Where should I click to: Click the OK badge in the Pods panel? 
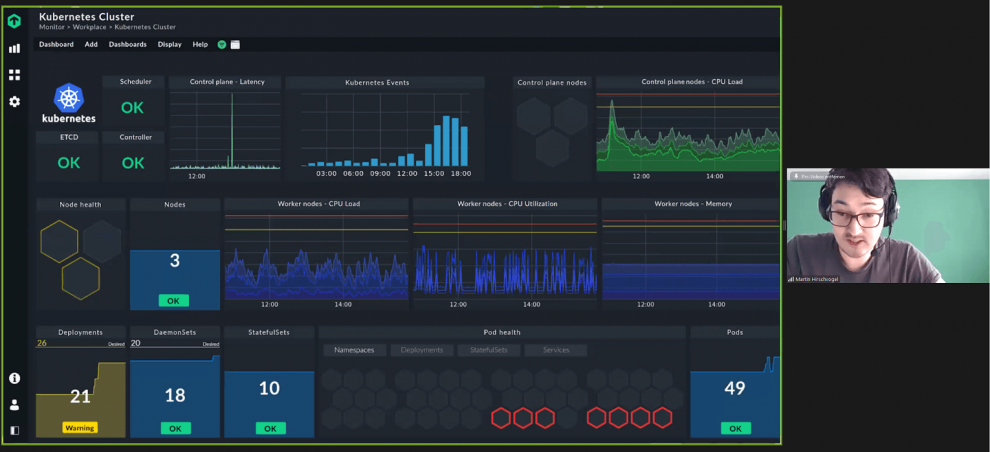pyautogui.click(x=736, y=429)
